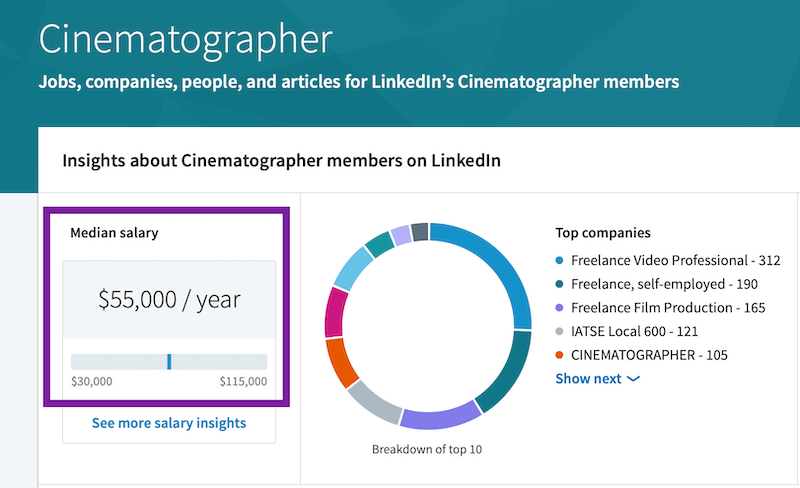Click the chevron arrow beside Show next
The image size is (800, 488).
(633, 379)
